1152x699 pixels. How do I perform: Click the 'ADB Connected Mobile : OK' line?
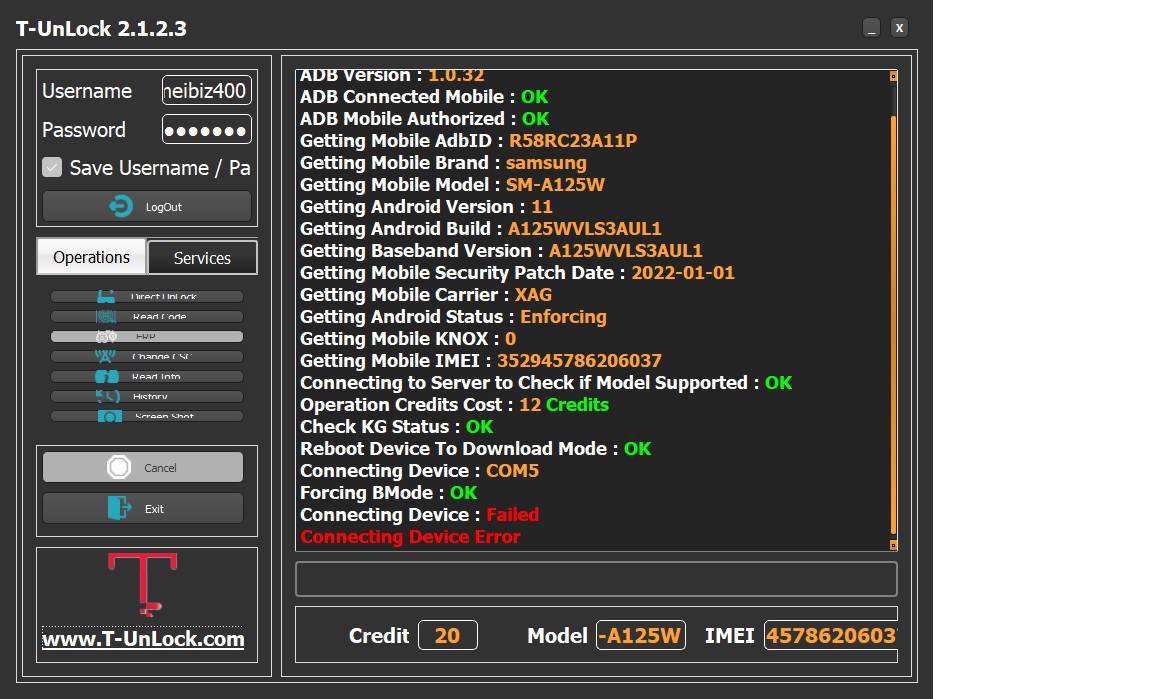424,96
